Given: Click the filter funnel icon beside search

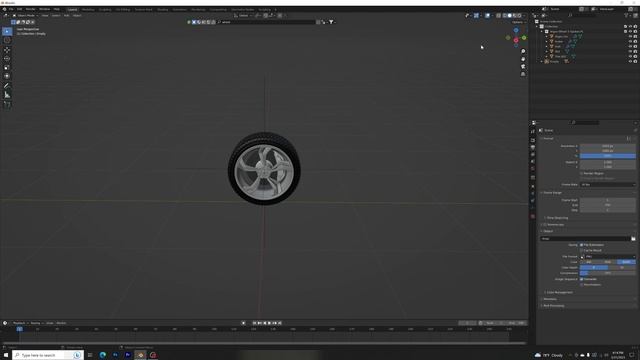Looking at the screenshot, I should pyautogui.click(x=331, y=22).
